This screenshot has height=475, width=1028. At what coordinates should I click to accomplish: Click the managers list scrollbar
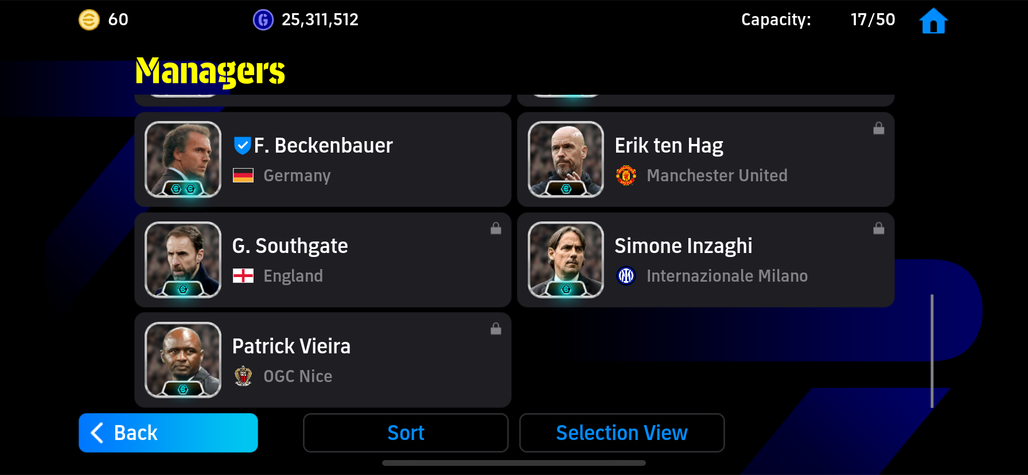932,351
